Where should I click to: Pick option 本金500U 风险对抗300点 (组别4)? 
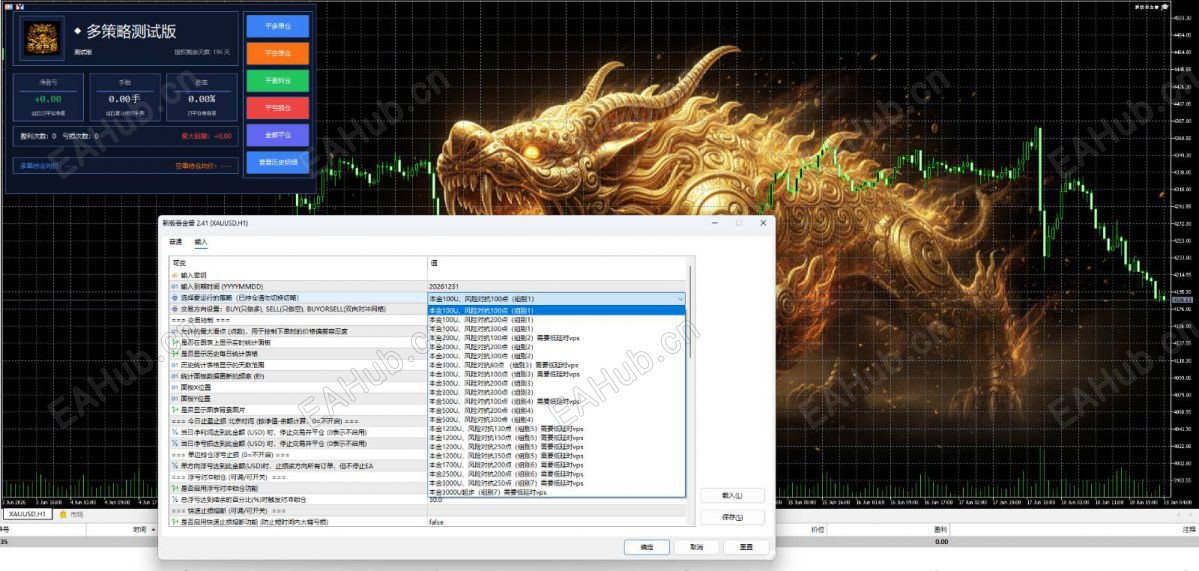(x=557, y=420)
